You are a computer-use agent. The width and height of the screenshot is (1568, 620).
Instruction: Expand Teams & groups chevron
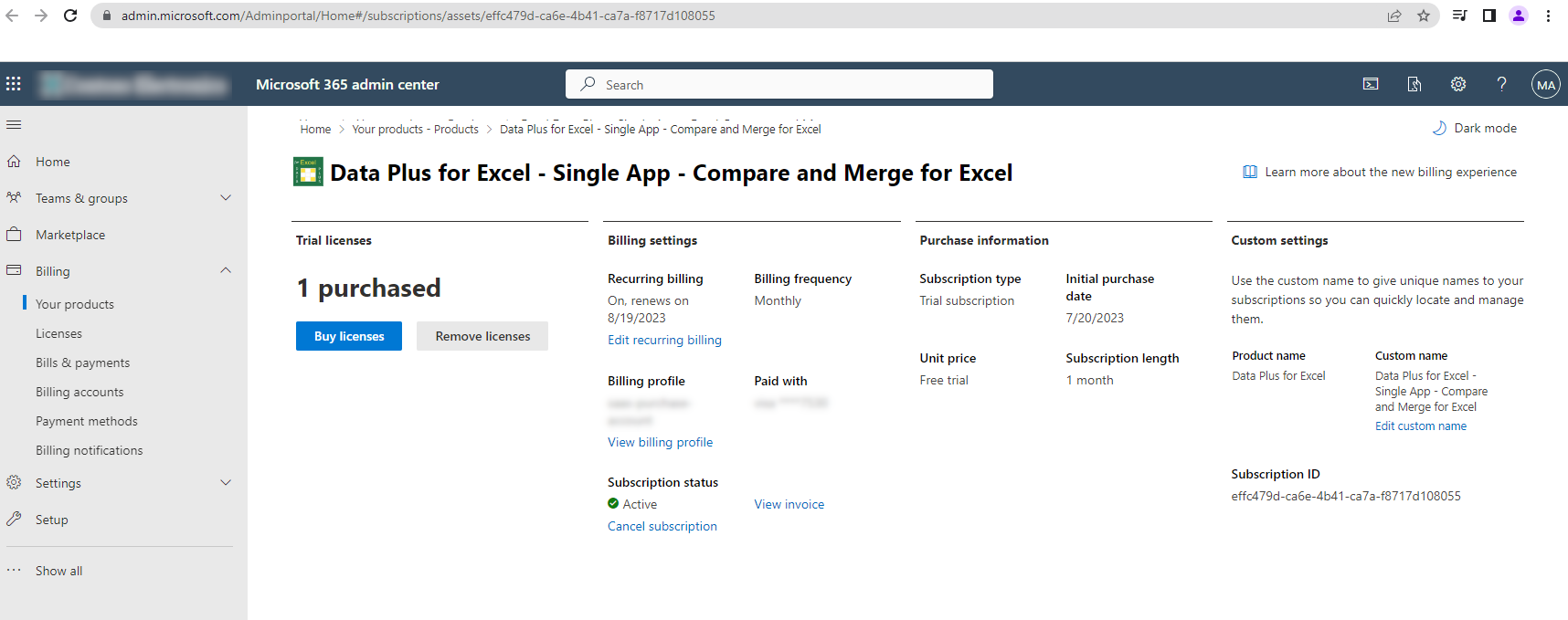click(x=226, y=198)
